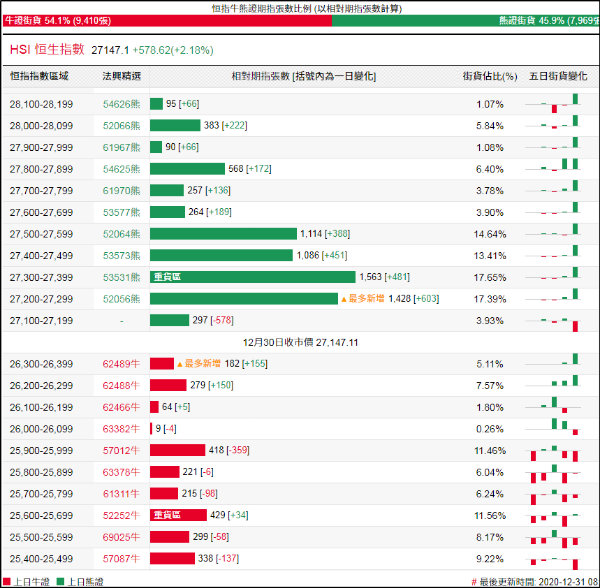Click the green 上日熊證 legend square
Screen dimensions: 600x588
tap(60, 581)
